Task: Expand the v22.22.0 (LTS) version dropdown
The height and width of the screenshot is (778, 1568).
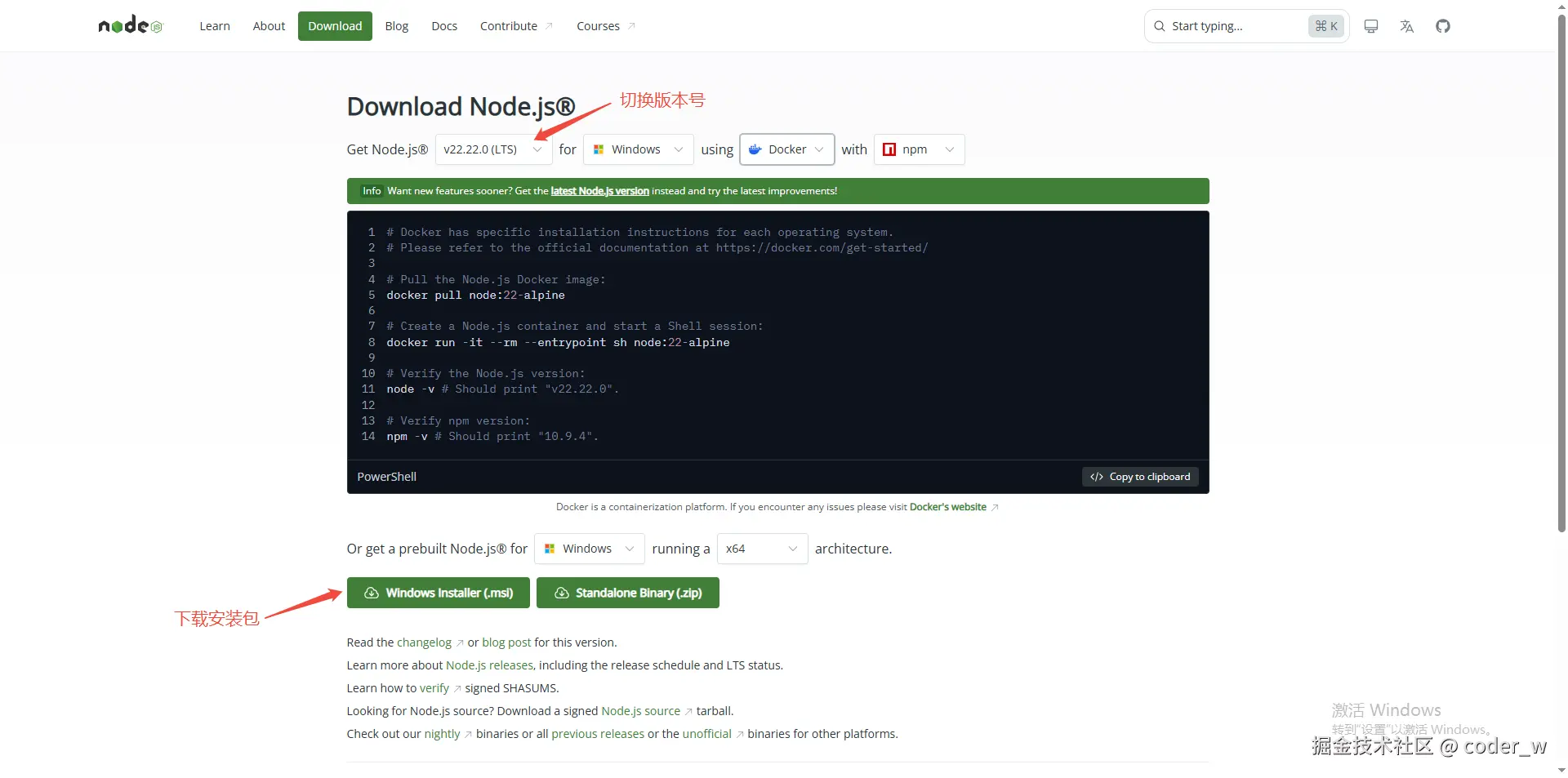Action: coord(493,149)
